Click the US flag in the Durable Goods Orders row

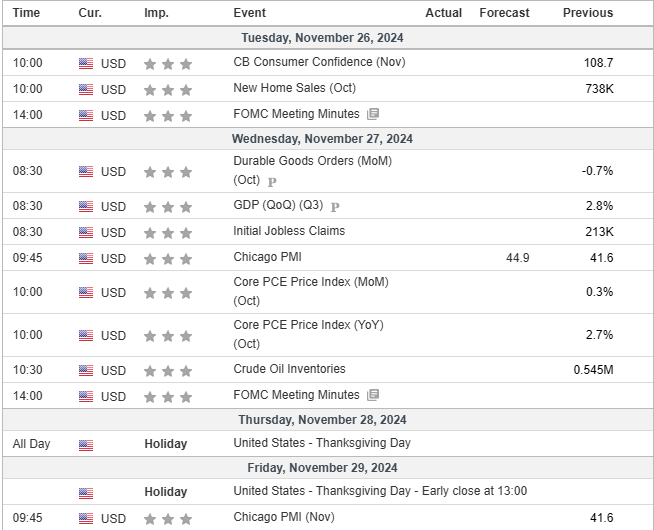[86, 171]
